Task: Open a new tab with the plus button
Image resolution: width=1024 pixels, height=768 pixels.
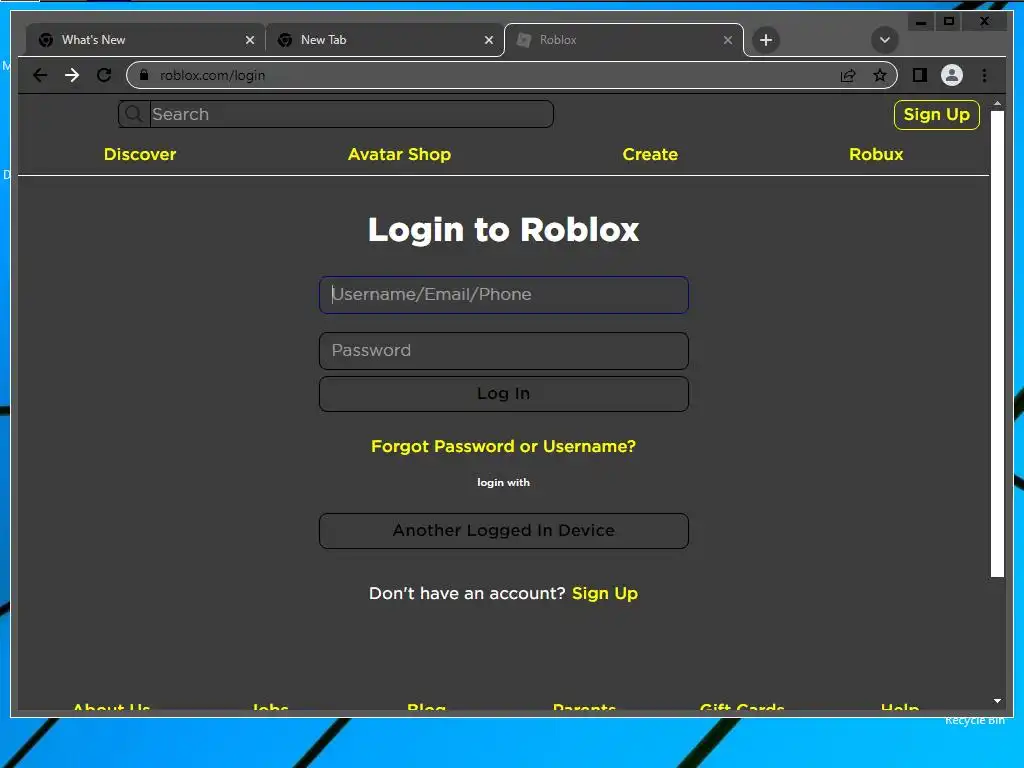Action: point(765,40)
